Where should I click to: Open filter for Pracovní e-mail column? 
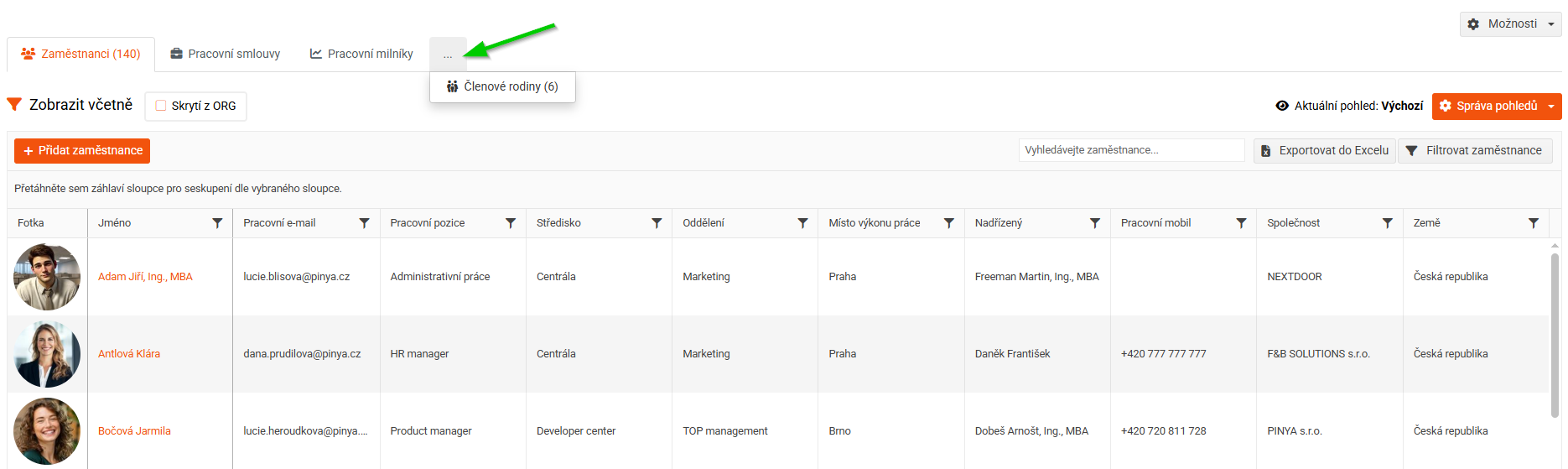point(364,223)
